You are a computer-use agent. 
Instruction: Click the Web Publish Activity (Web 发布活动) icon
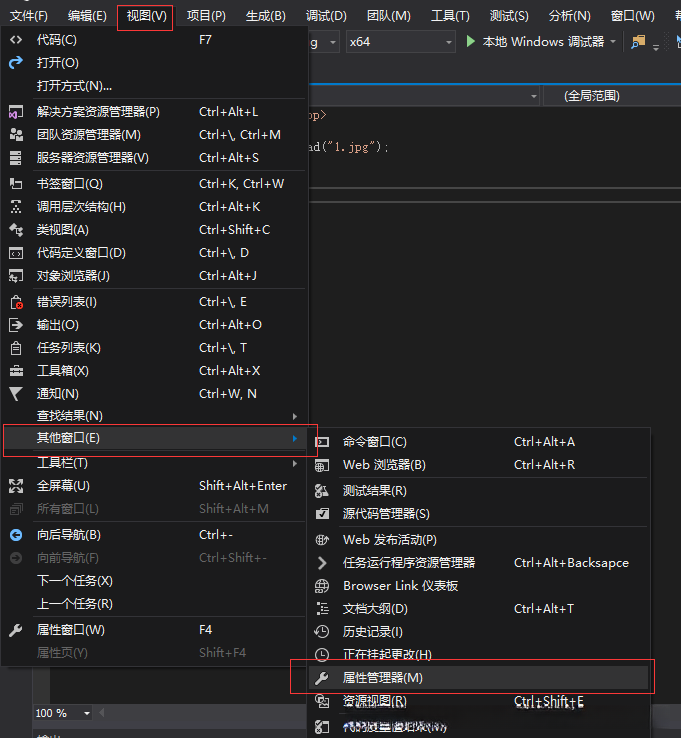coord(322,540)
